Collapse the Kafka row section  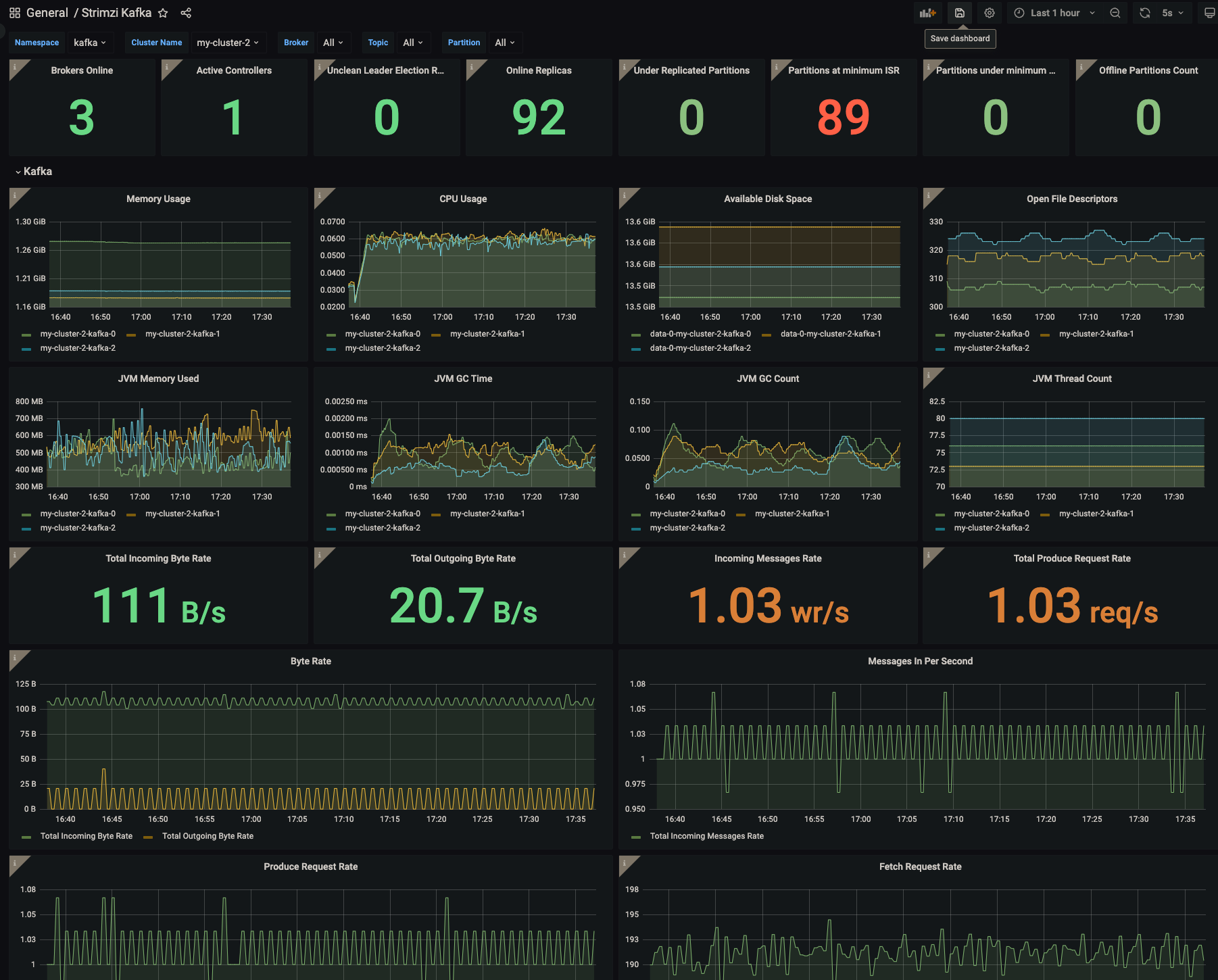(33, 172)
